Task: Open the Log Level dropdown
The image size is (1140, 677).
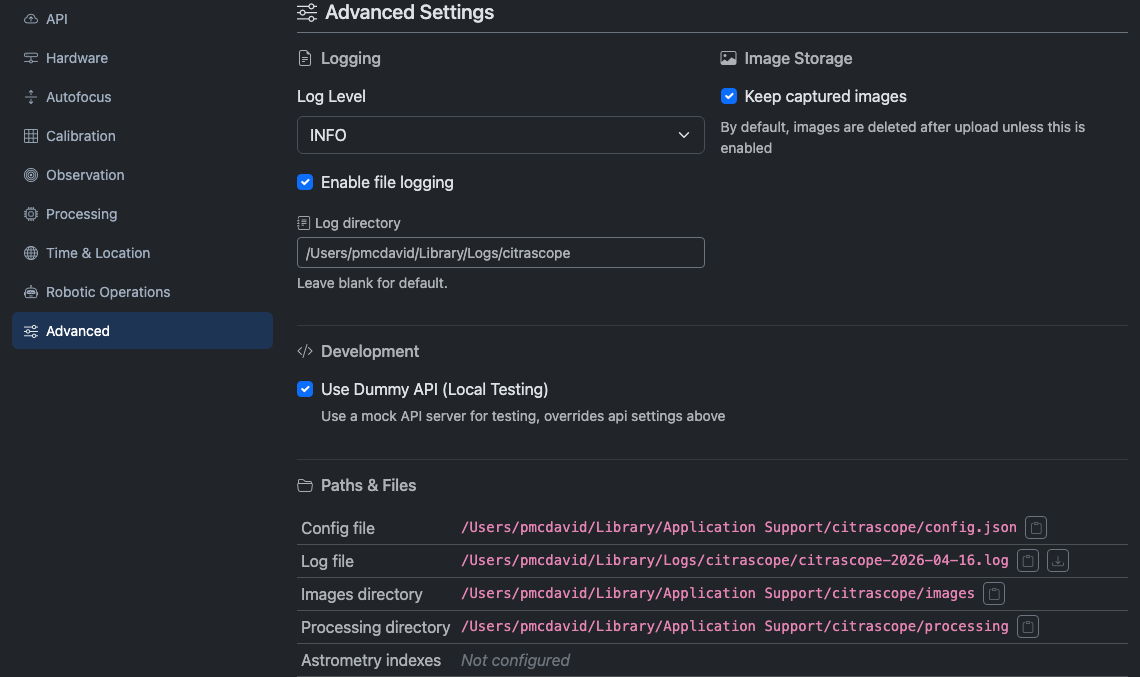Action: (x=500, y=135)
